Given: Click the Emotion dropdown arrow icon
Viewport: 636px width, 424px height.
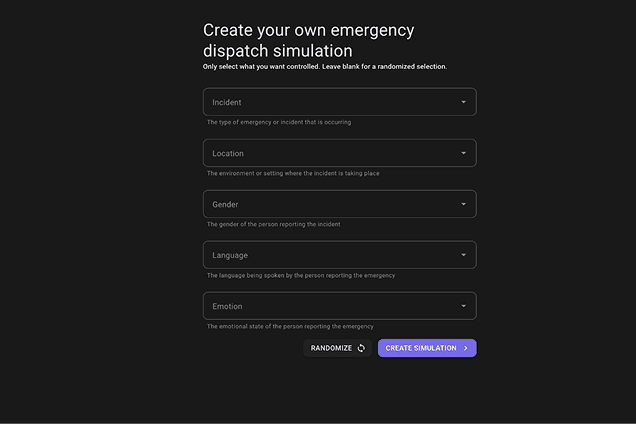Looking at the screenshot, I should pyautogui.click(x=464, y=306).
